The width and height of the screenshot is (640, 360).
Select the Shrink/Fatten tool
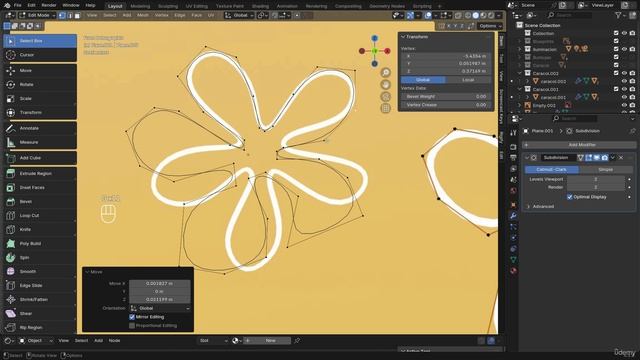[x=40, y=300]
